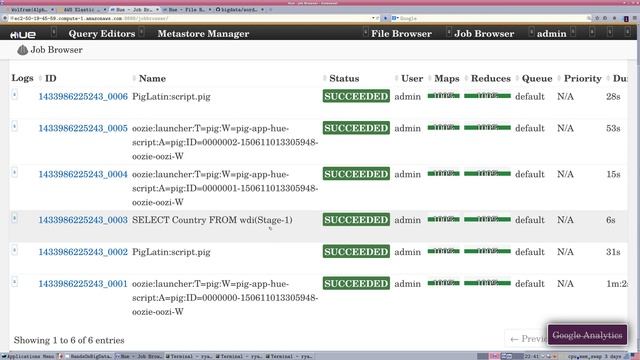The width and height of the screenshot is (640, 360).
Task: Open job 1433986225243_0003 details
Action: 83,220
